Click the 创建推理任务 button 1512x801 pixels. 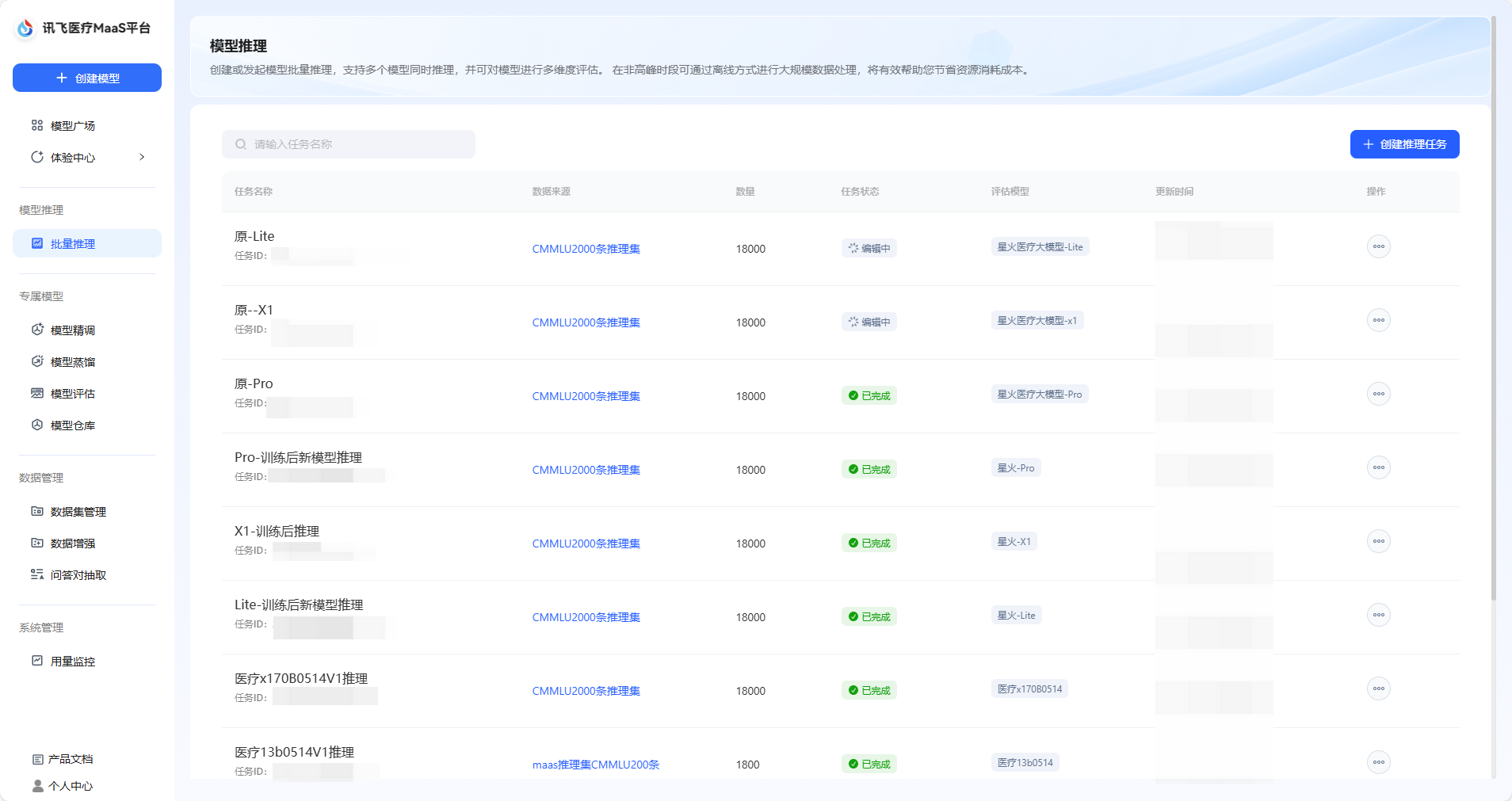click(1404, 144)
